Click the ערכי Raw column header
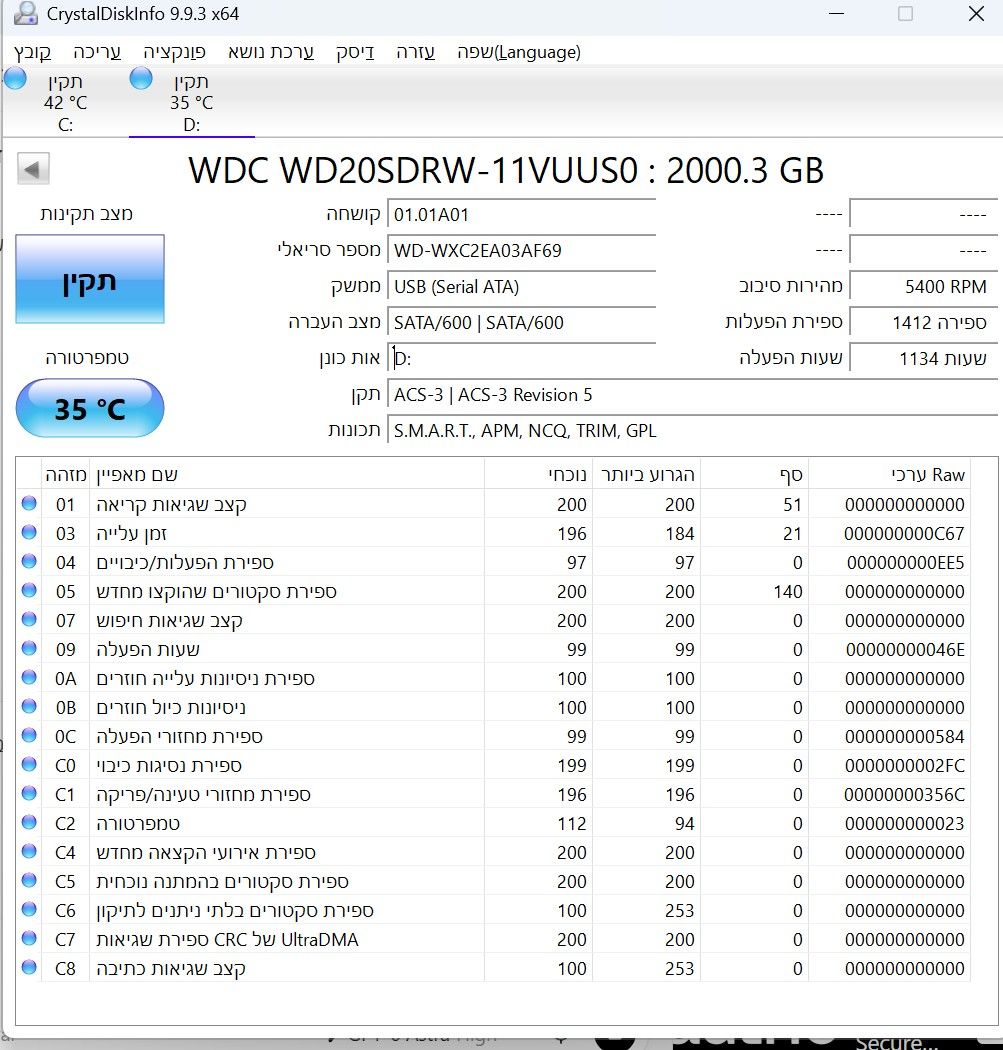1003x1050 pixels. (889, 475)
